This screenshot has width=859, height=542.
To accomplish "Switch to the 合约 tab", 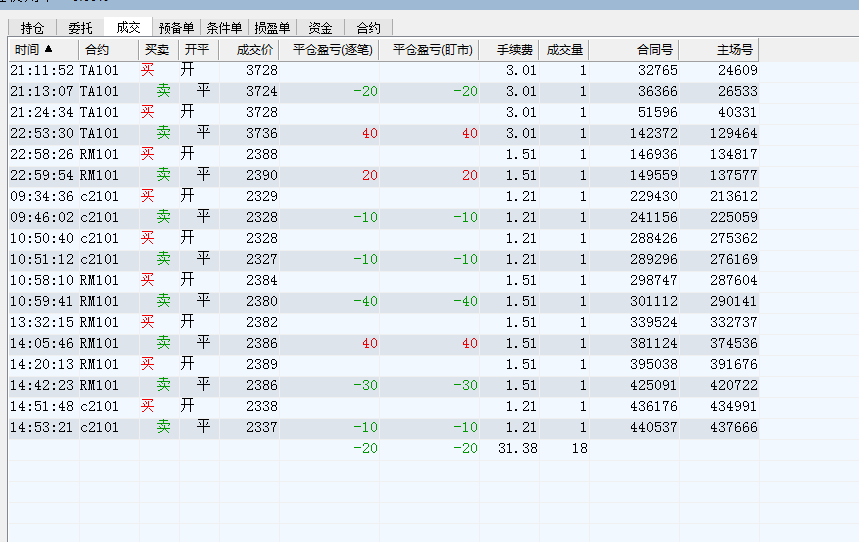I will click(368, 28).
